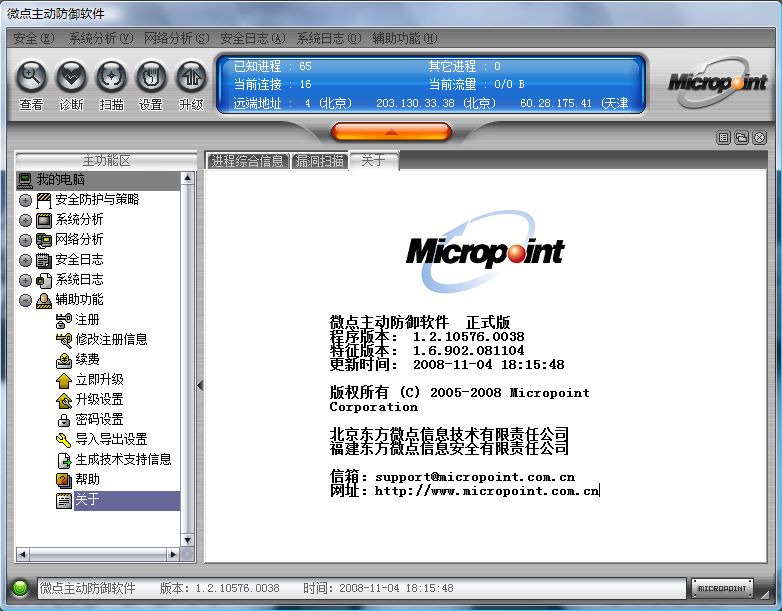Open the 系统日志(O) menu

329,38
